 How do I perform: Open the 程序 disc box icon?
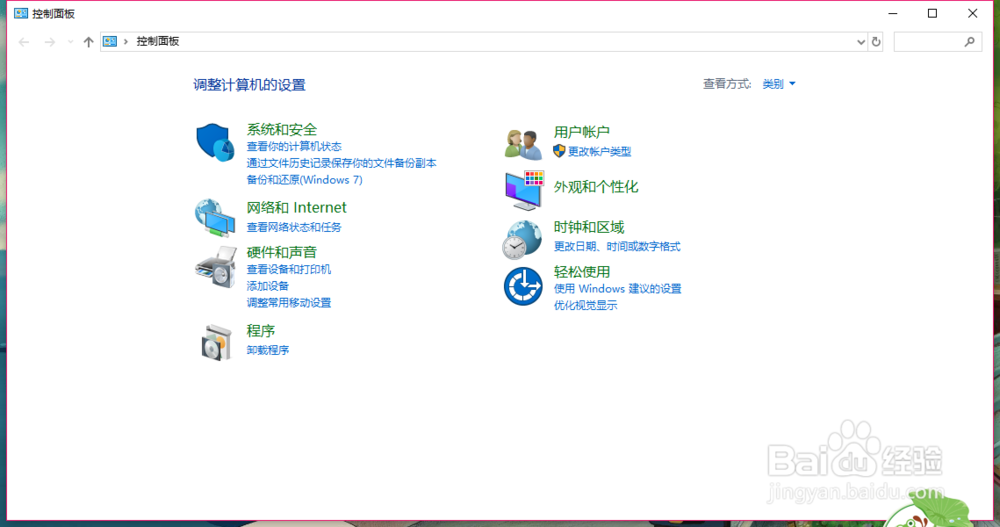(x=216, y=343)
